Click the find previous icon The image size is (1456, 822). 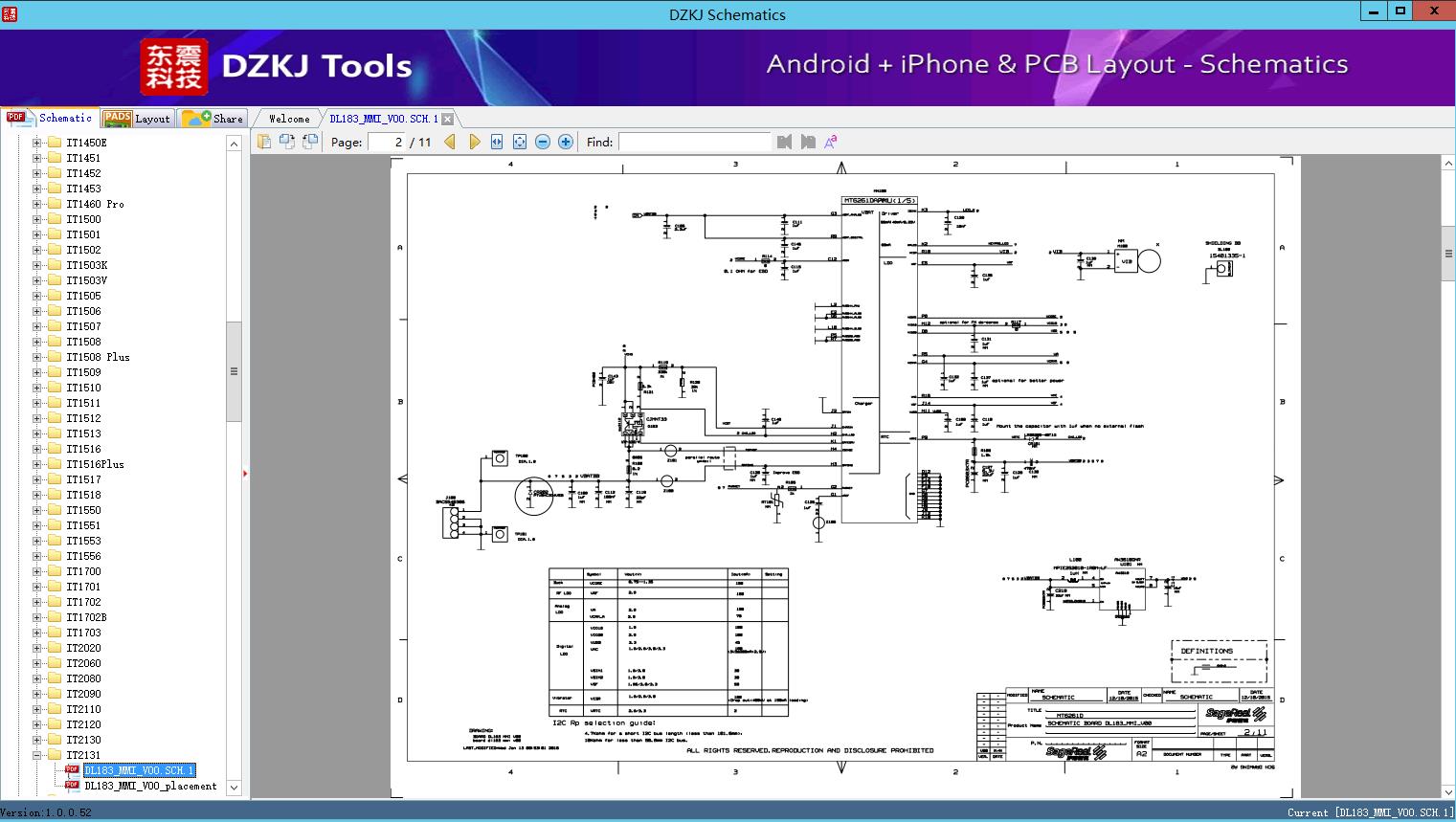pyautogui.click(x=785, y=142)
